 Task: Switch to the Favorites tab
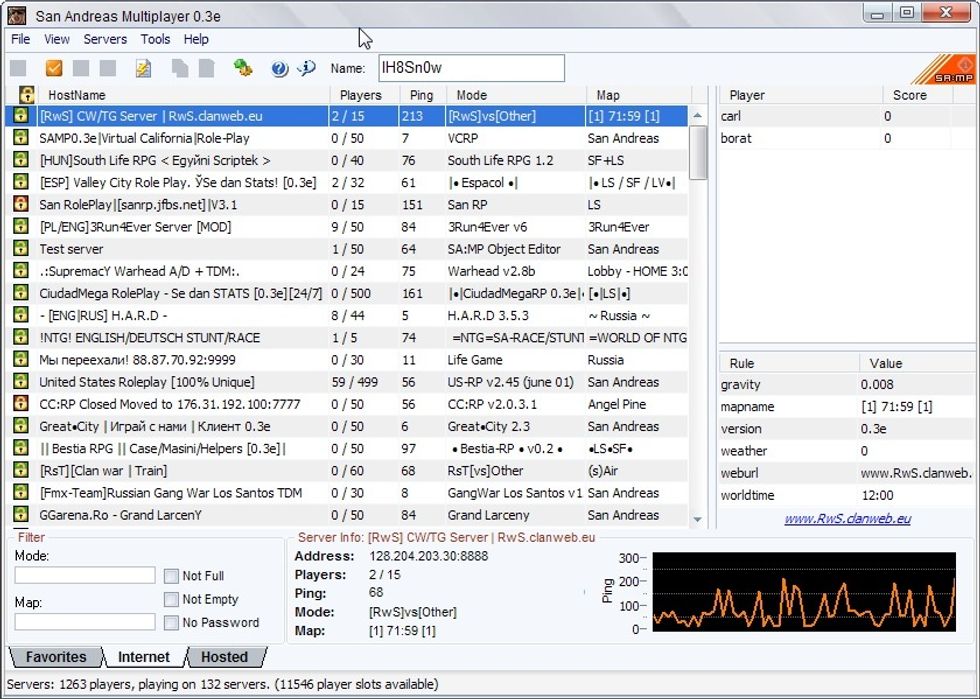(x=55, y=657)
